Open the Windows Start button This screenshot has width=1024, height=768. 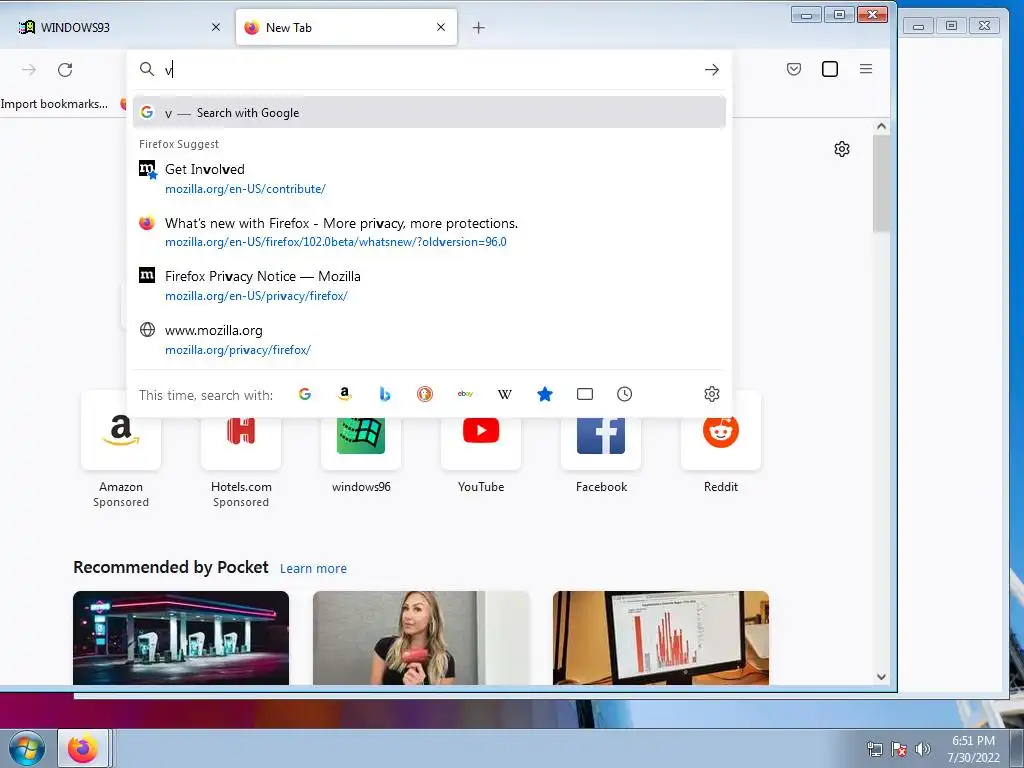(27, 748)
